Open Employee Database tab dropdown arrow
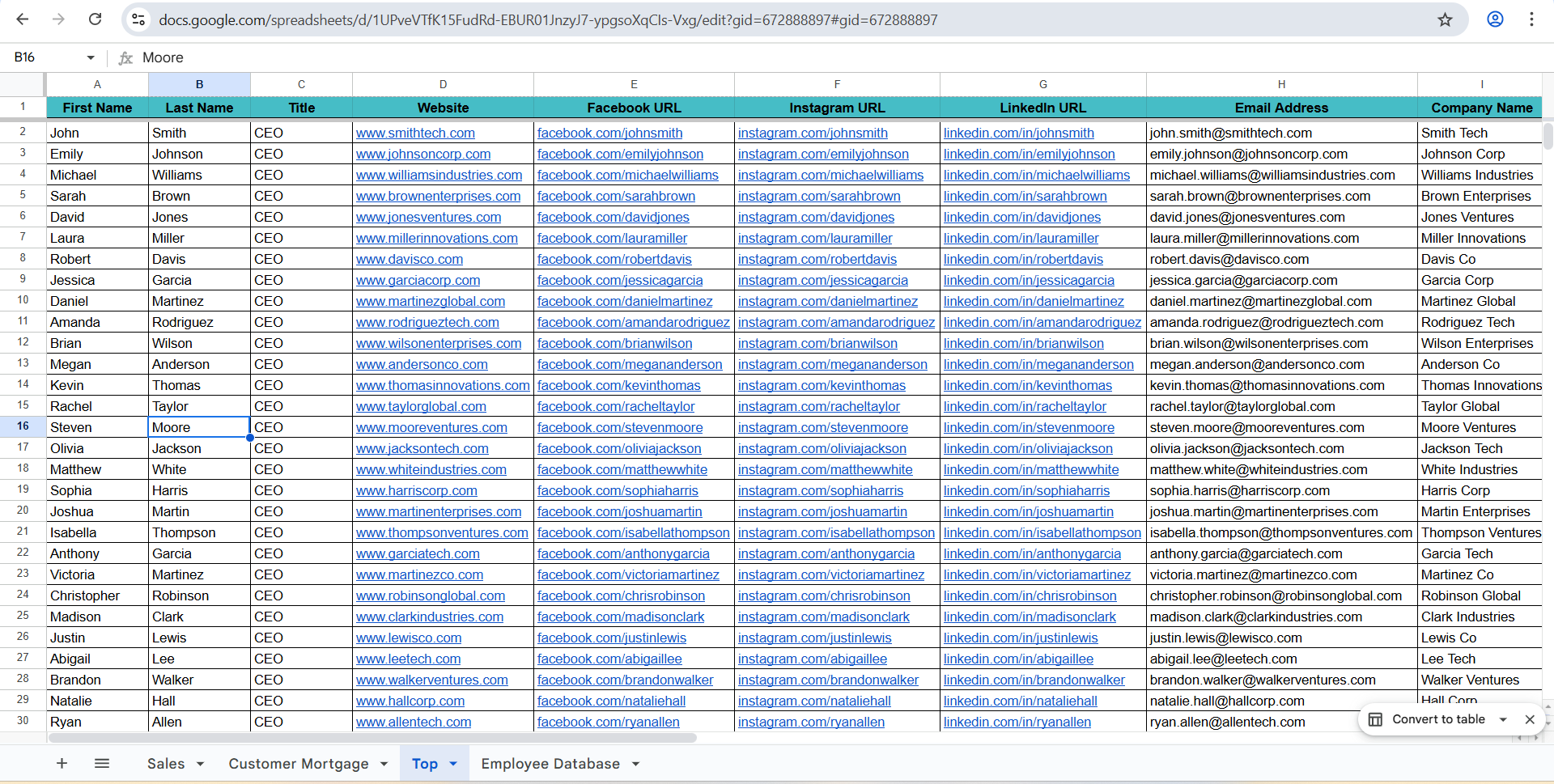1554x784 pixels. 636,764
